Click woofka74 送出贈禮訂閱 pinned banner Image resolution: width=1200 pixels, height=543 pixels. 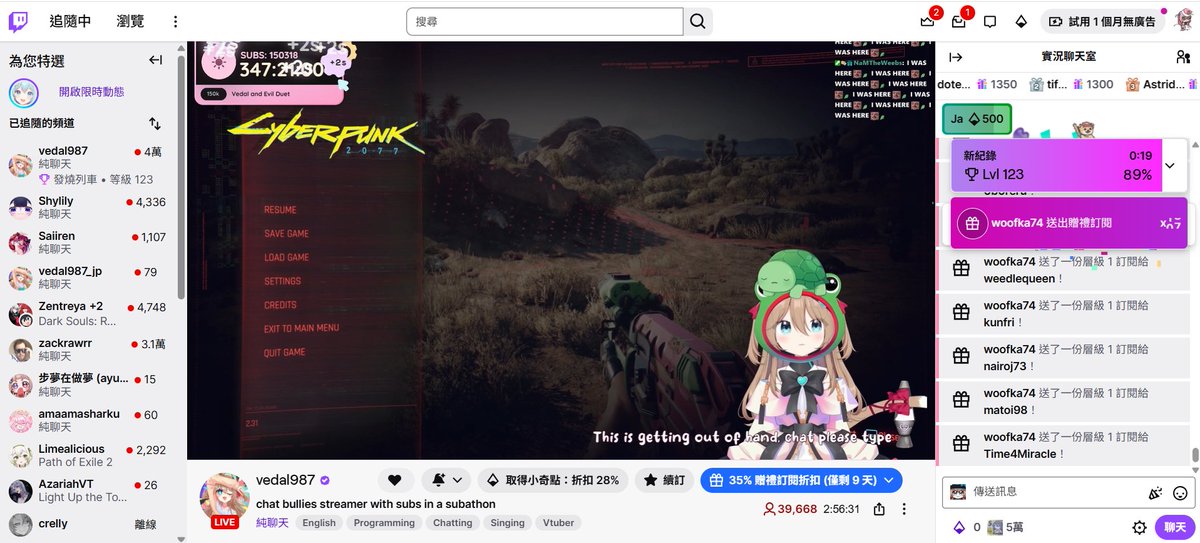click(1069, 223)
